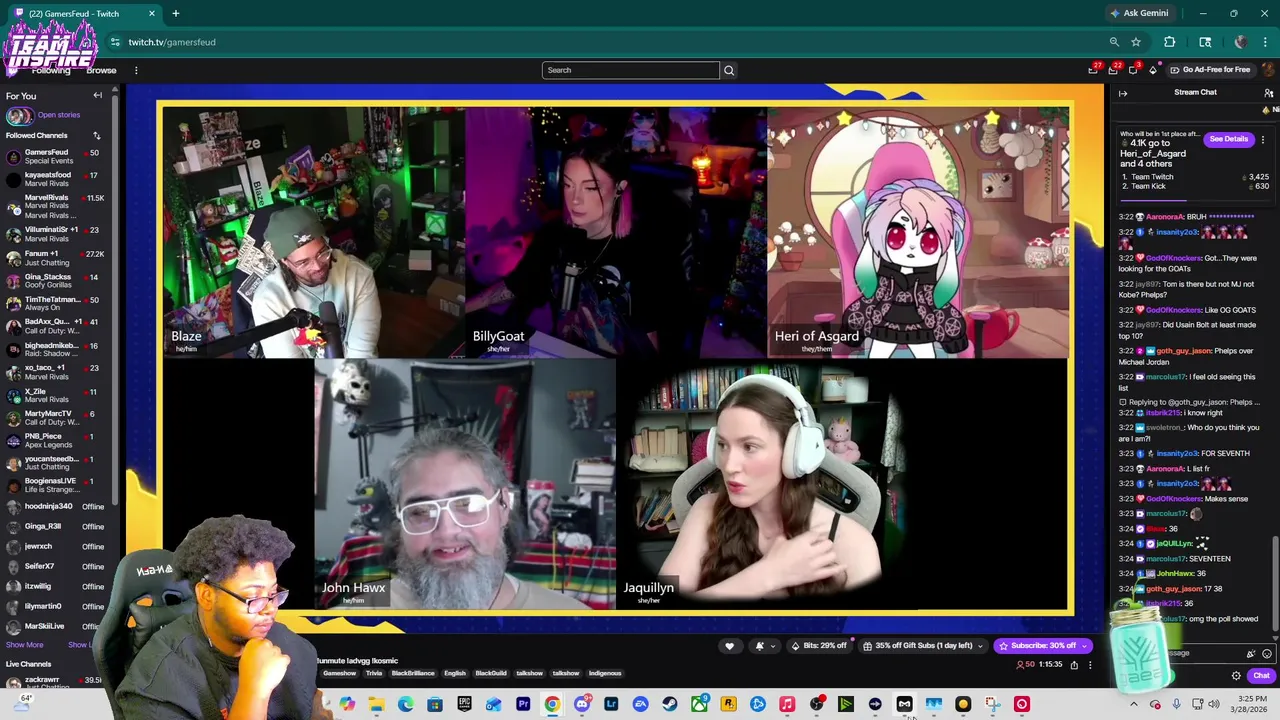Launch Steam from the taskbar
1280x720 pixels.
(x=670, y=705)
